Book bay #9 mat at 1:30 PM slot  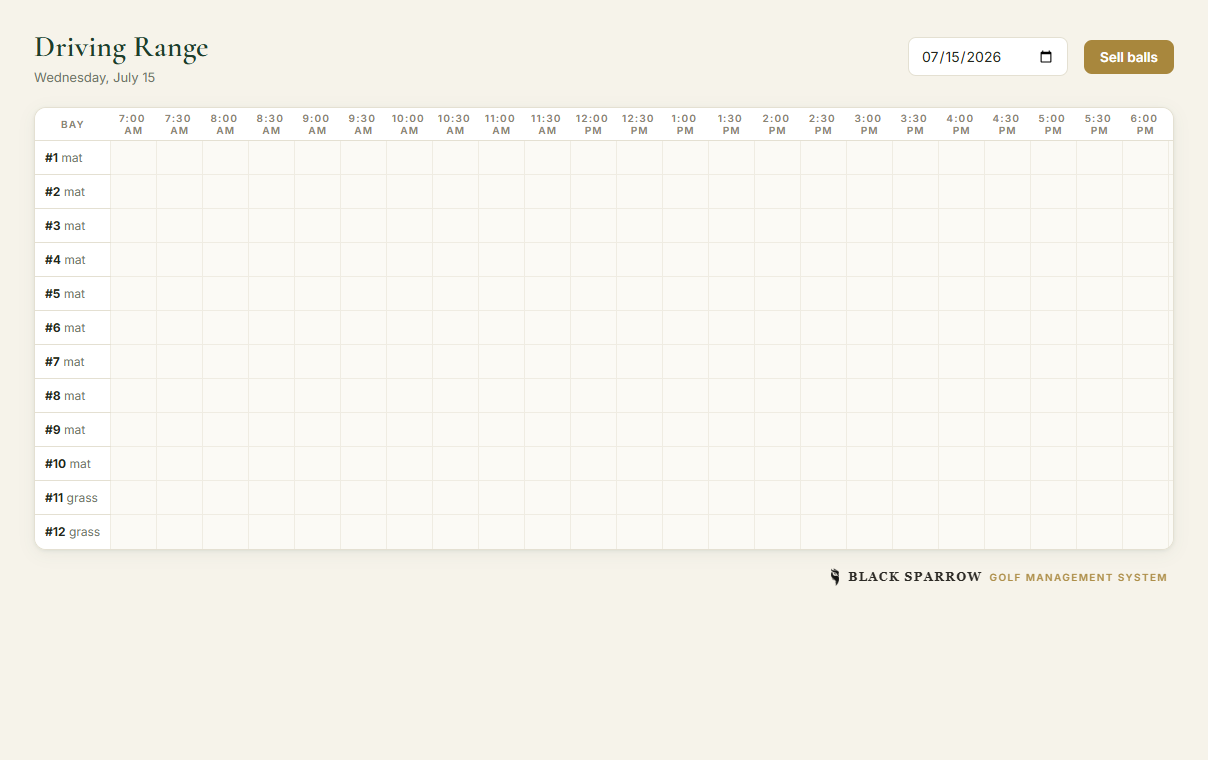[732, 430]
